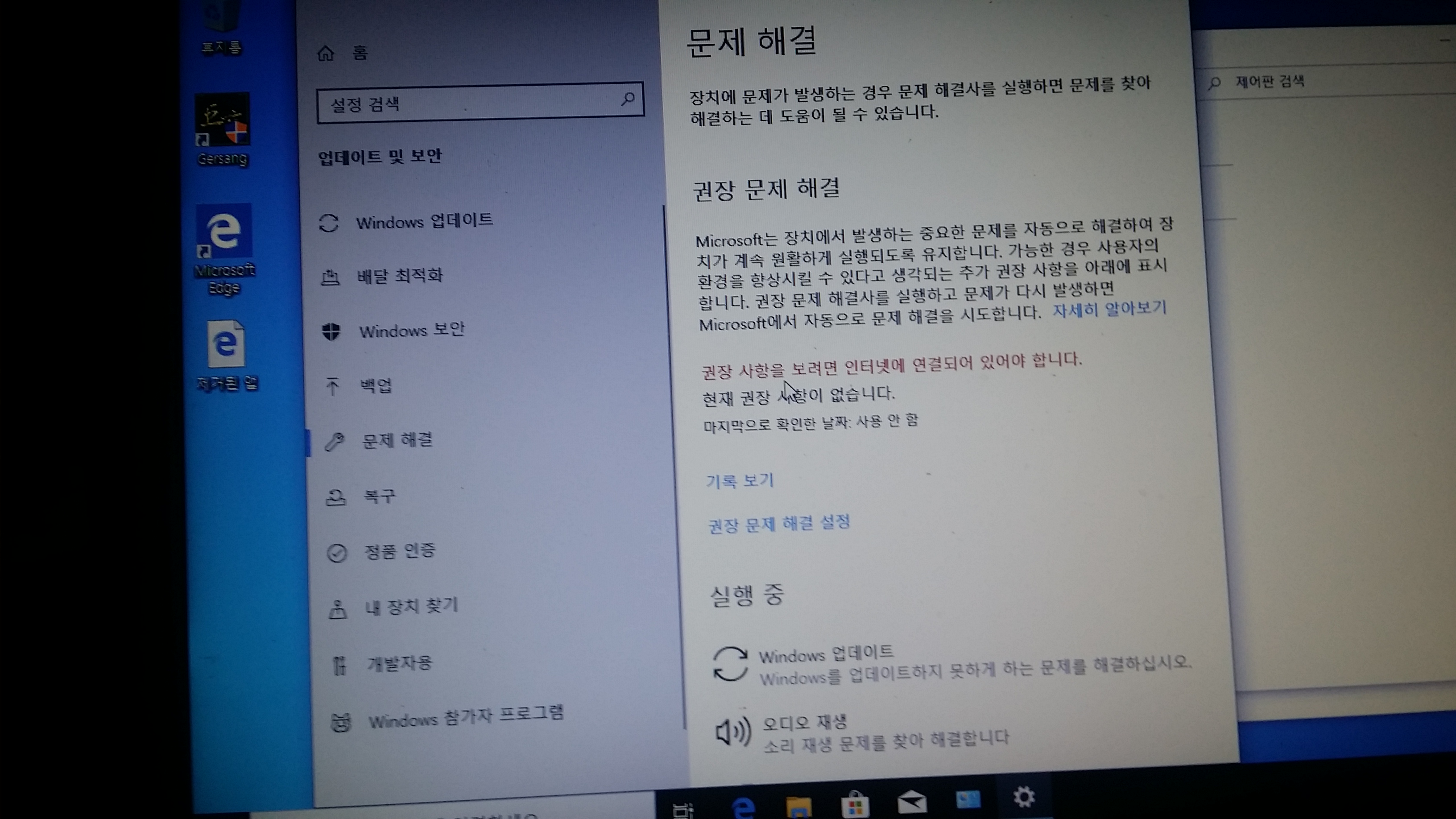Click the developer tools icon for 개발자용

tap(339, 666)
